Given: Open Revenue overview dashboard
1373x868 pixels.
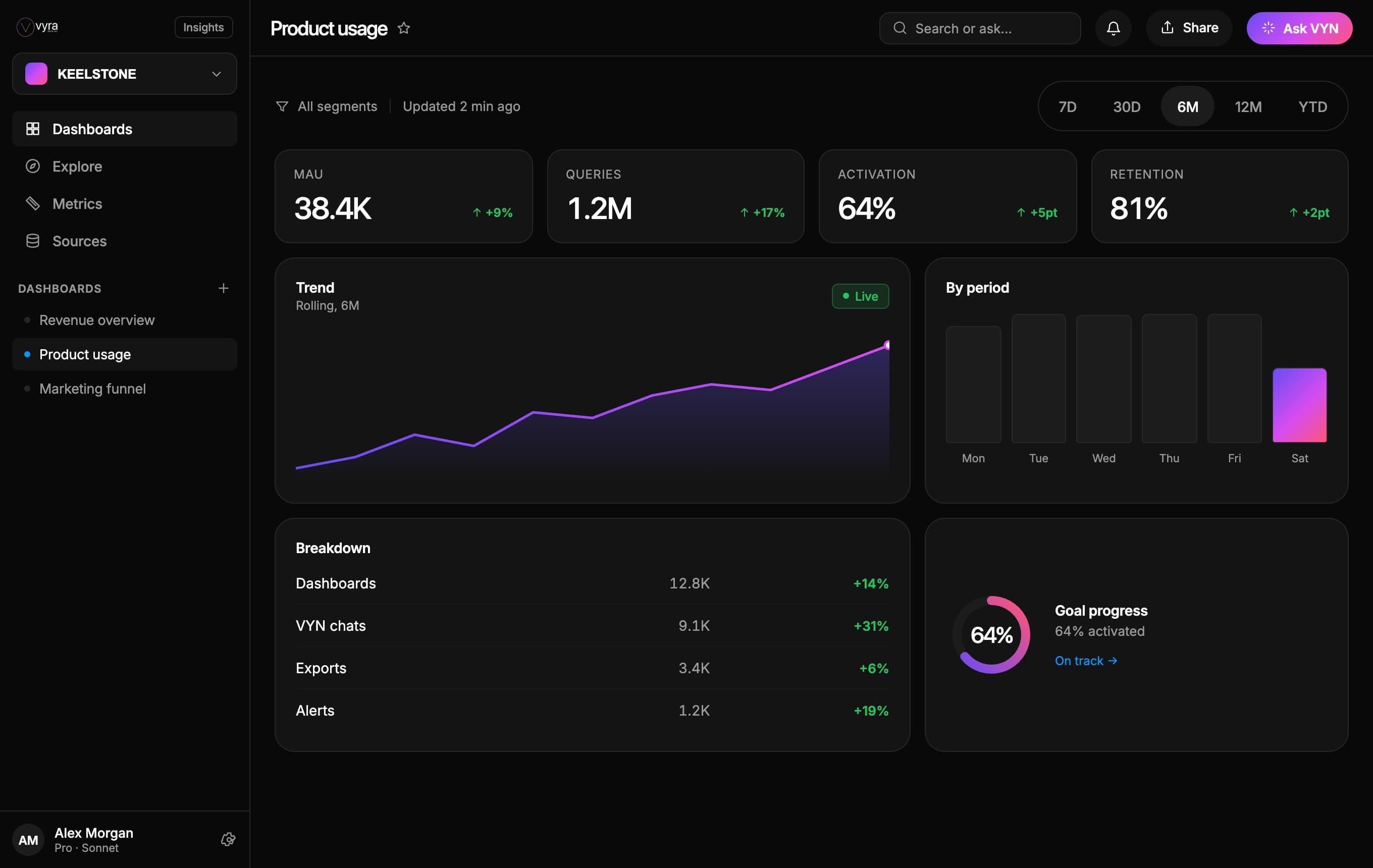Looking at the screenshot, I should (x=124, y=320).
